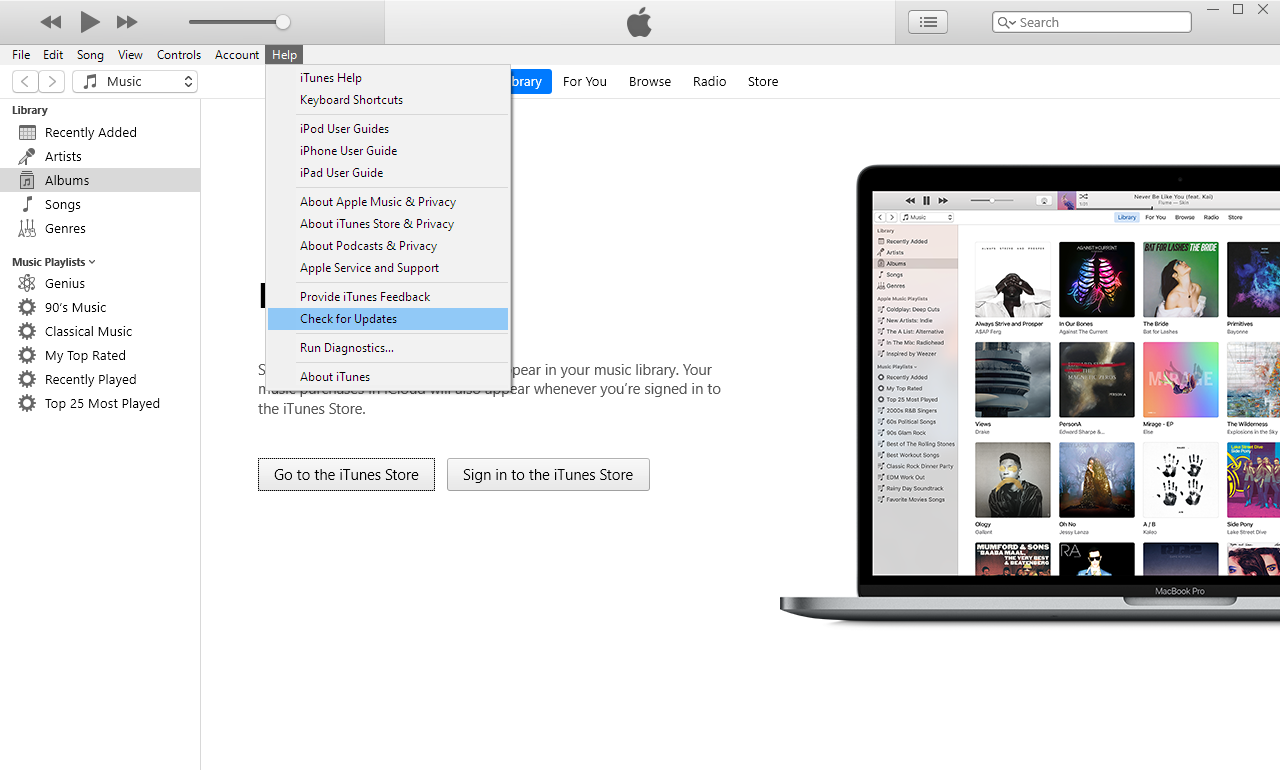The image size is (1280, 770).
Task: Open the File menu
Action: 21,55
